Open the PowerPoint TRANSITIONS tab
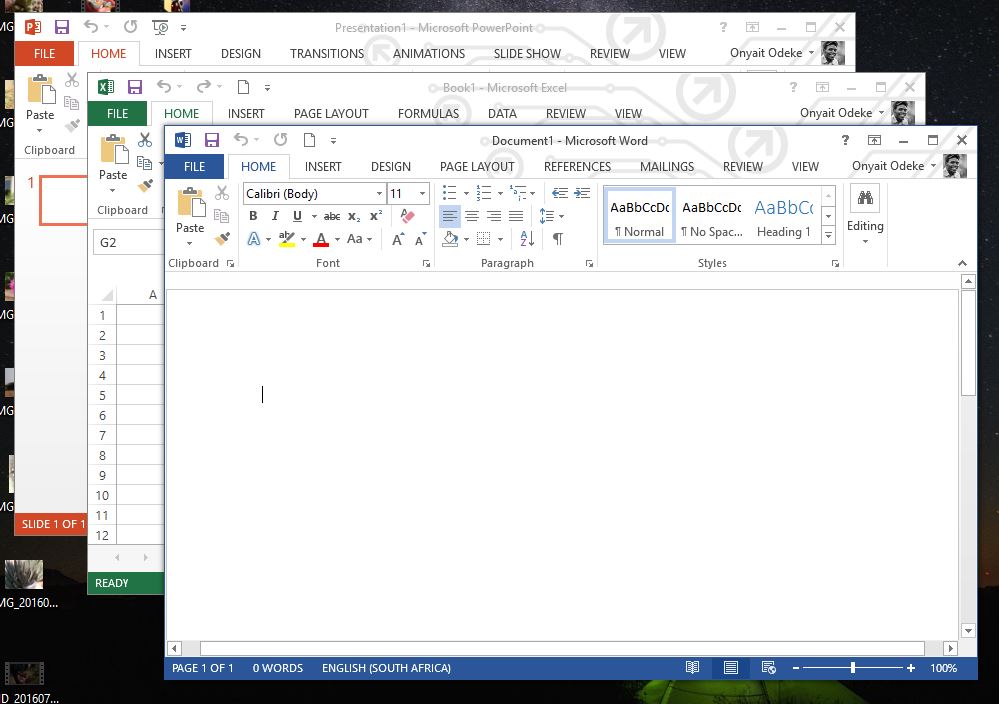The width and height of the screenshot is (999, 704). (x=327, y=54)
